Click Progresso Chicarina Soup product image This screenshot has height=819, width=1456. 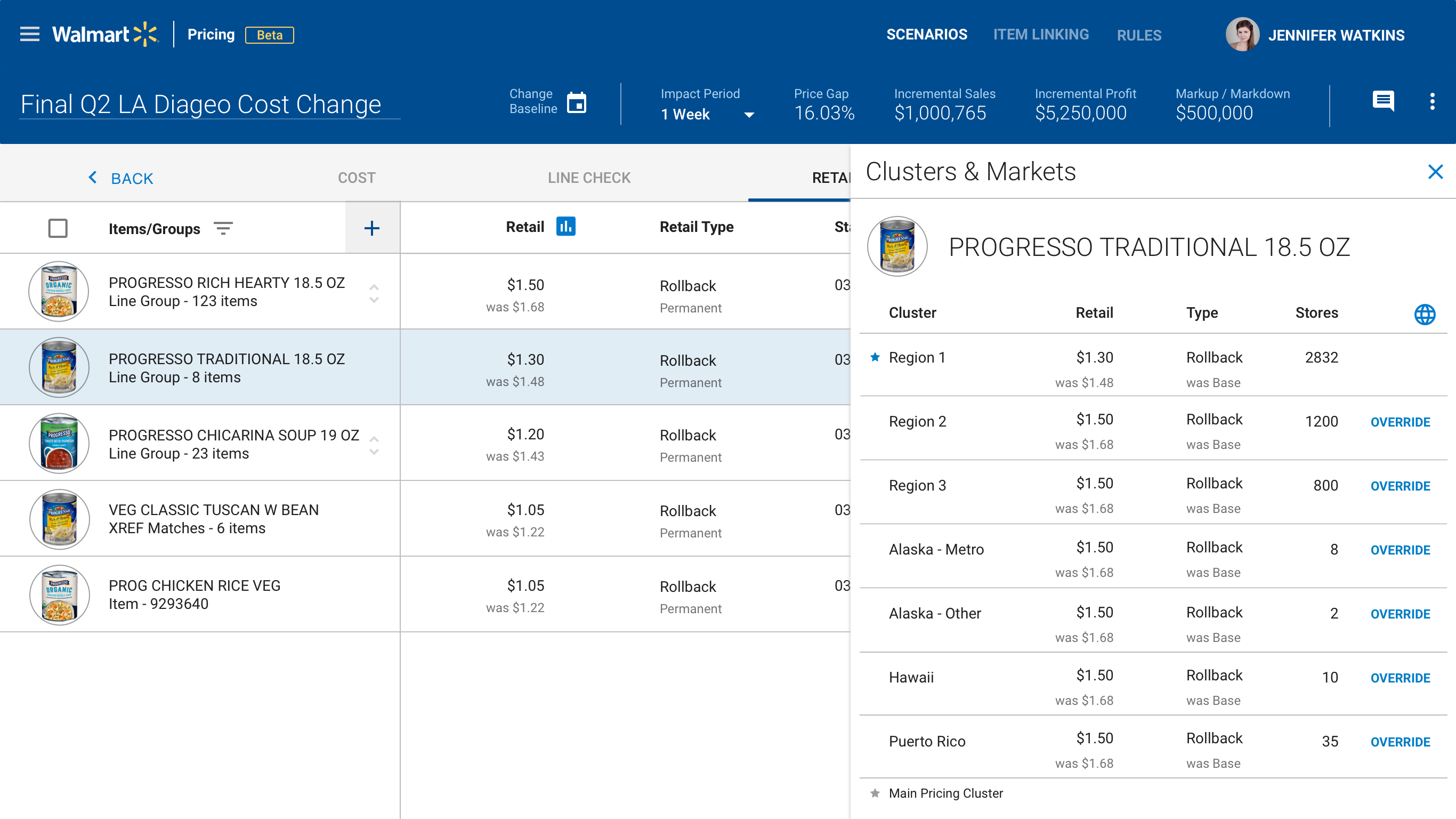click(59, 443)
